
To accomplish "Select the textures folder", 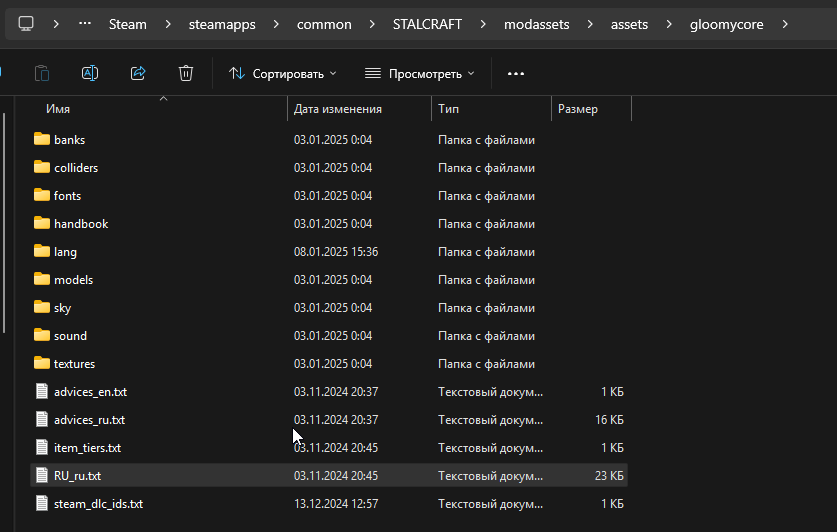I will tap(75, 364).
